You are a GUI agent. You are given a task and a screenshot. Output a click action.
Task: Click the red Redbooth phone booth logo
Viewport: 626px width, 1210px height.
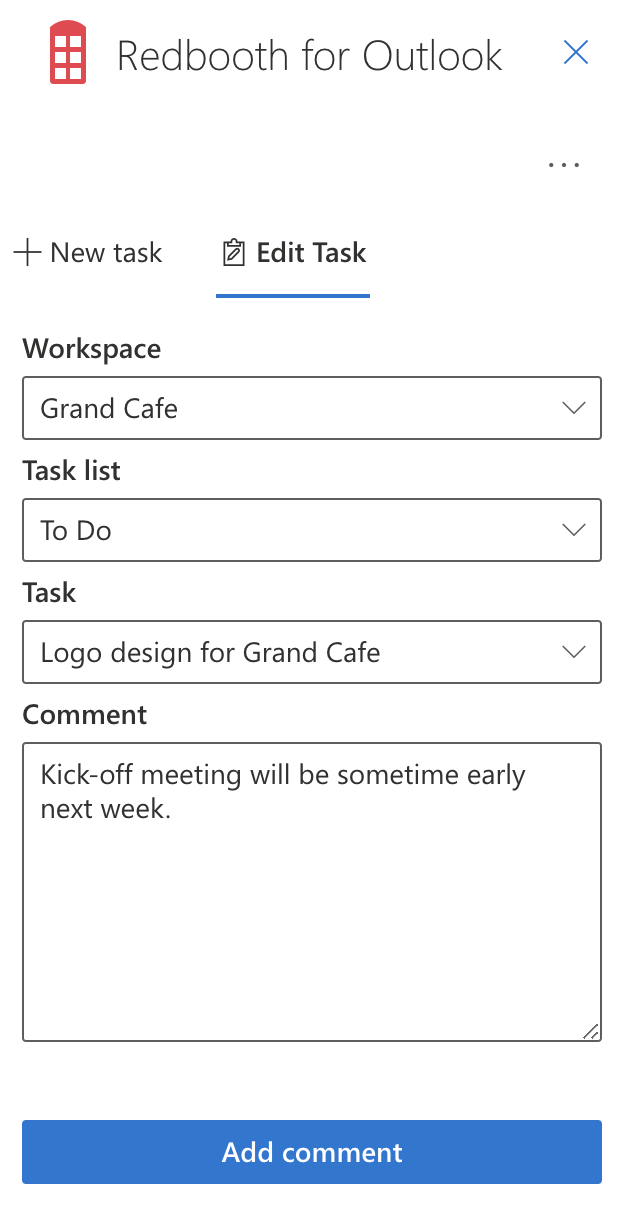coord(68,54)
